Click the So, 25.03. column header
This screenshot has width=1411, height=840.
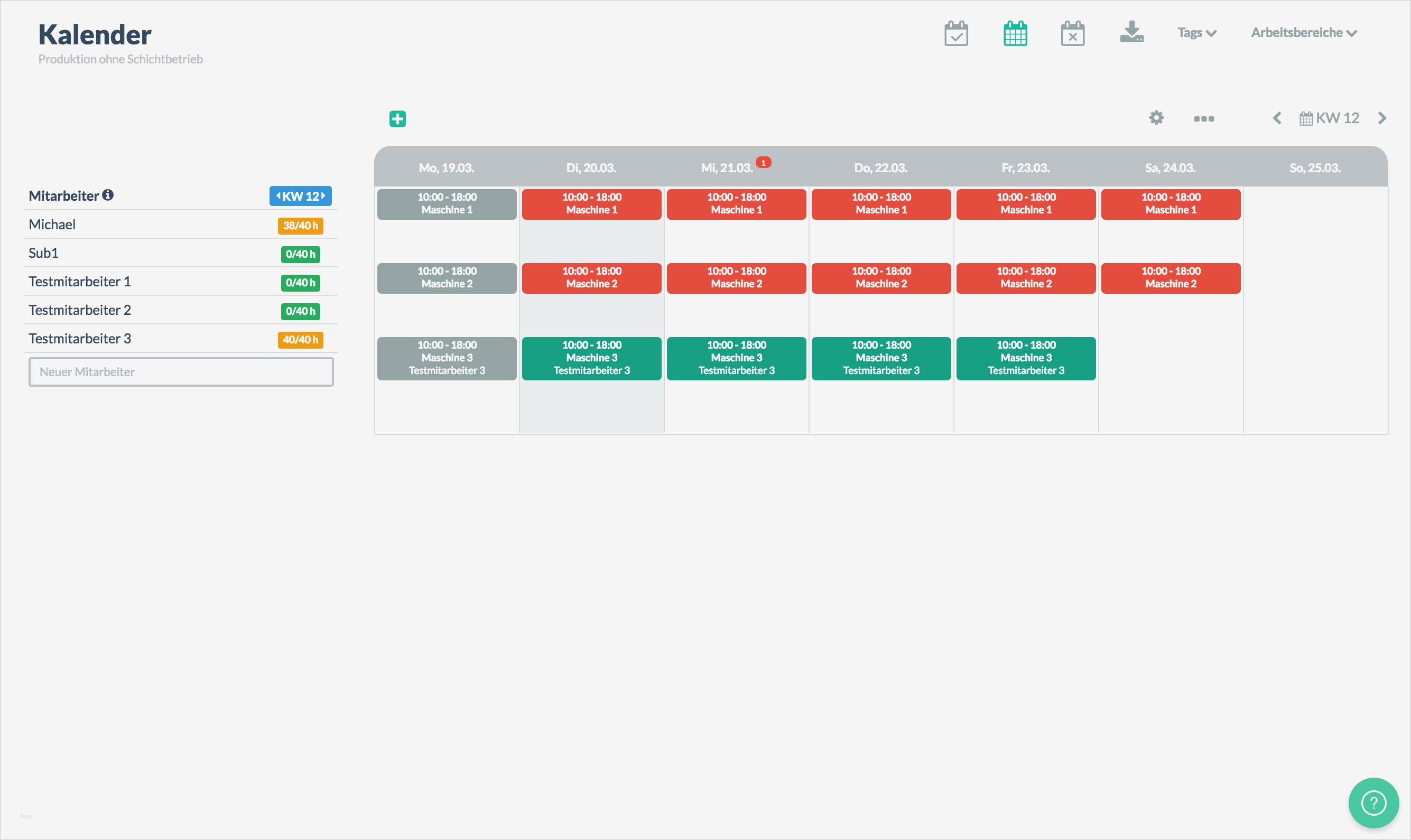click(1315, 168)
